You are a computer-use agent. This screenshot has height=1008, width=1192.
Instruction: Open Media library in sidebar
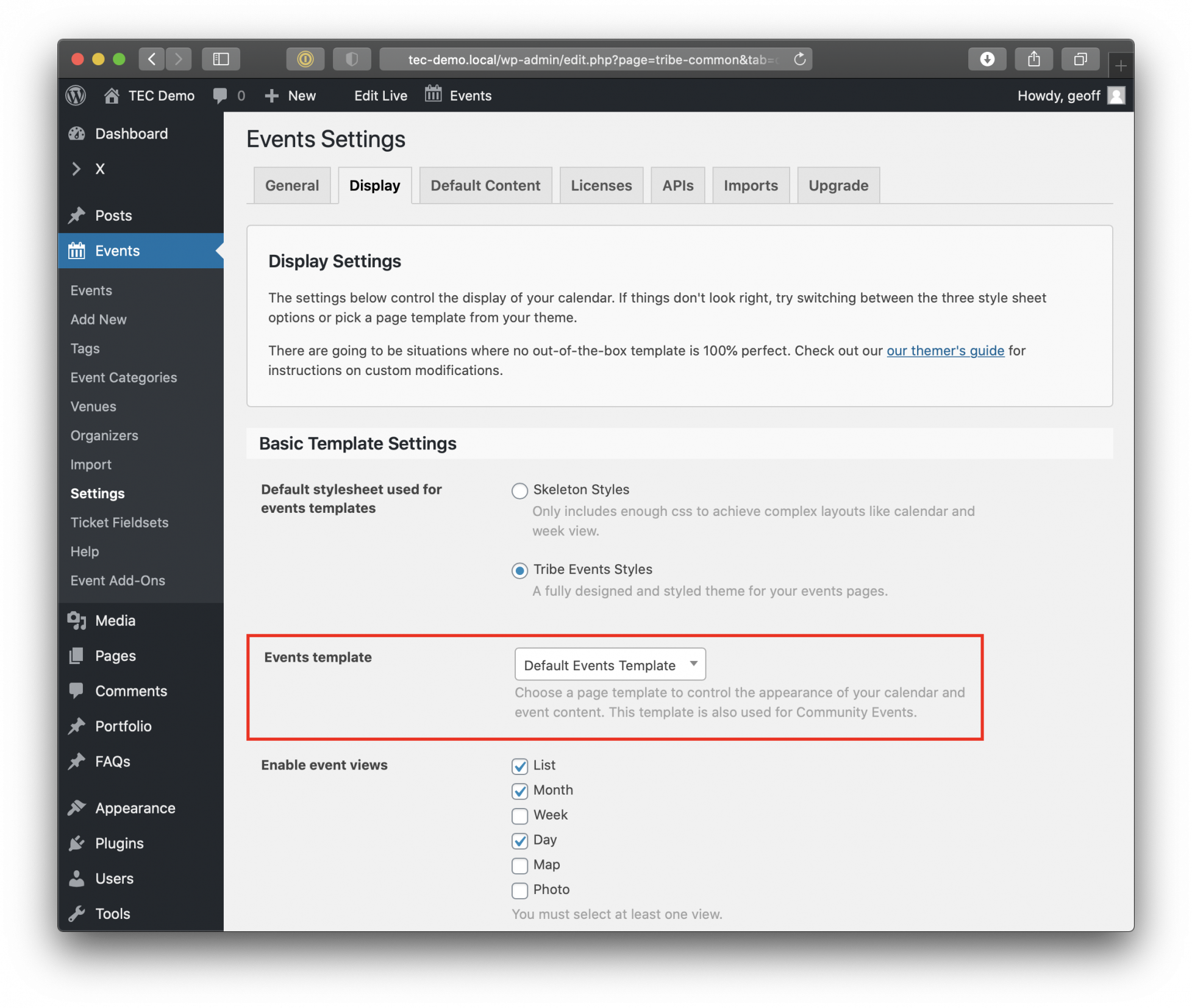141,621
